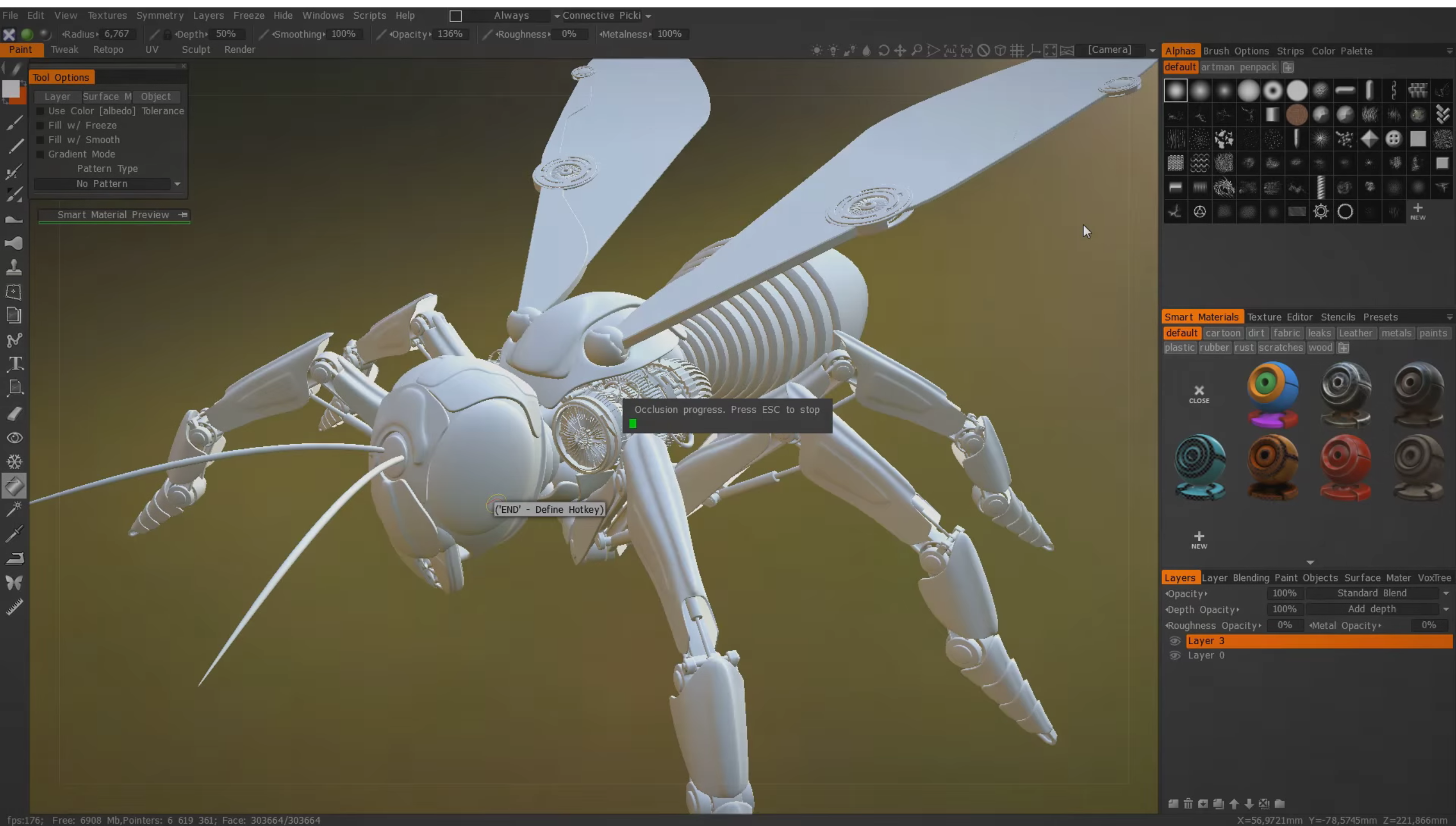The image size is (1456, 826).
Task: Click the Smart Materials tab
Action: click(x=1201, y=317)
